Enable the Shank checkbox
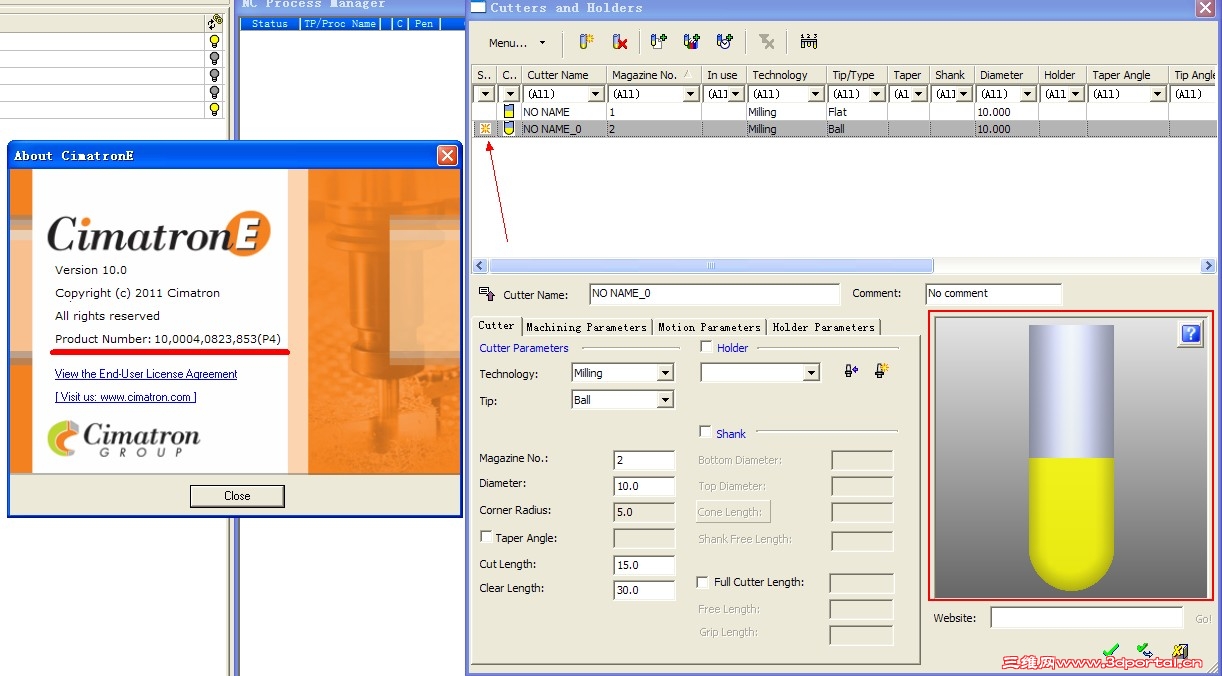Image resolution: width=1222 pixels, height=676 pixels. [706, 432]
